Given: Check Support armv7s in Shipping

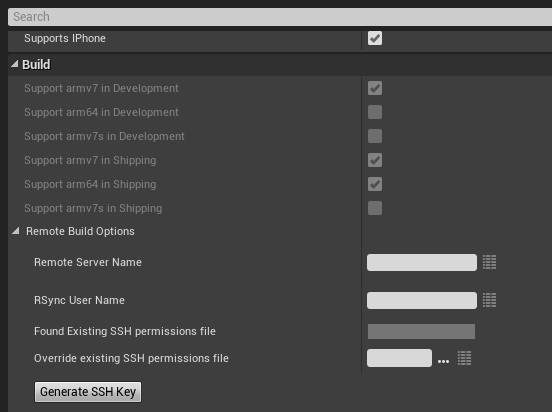Looking at the screenshot, I should pos(375,208).
